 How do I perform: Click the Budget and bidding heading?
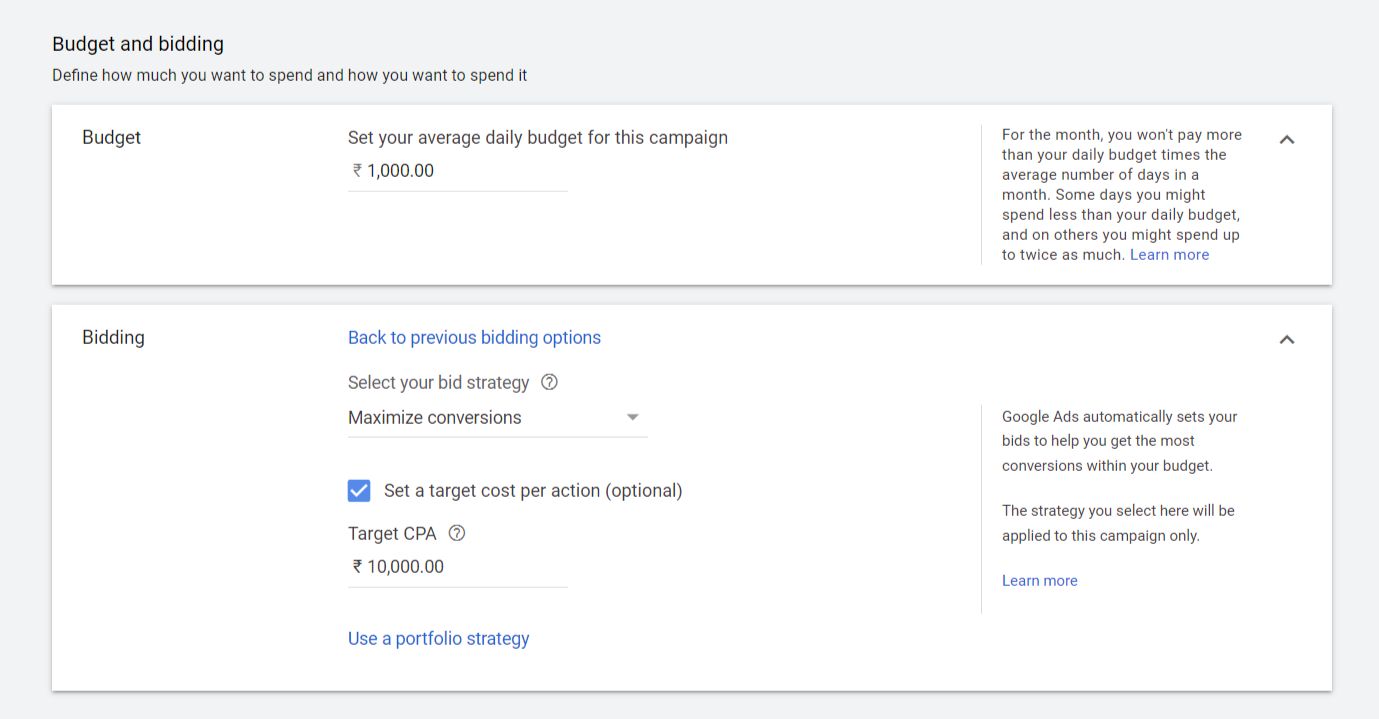coord(137,44)
